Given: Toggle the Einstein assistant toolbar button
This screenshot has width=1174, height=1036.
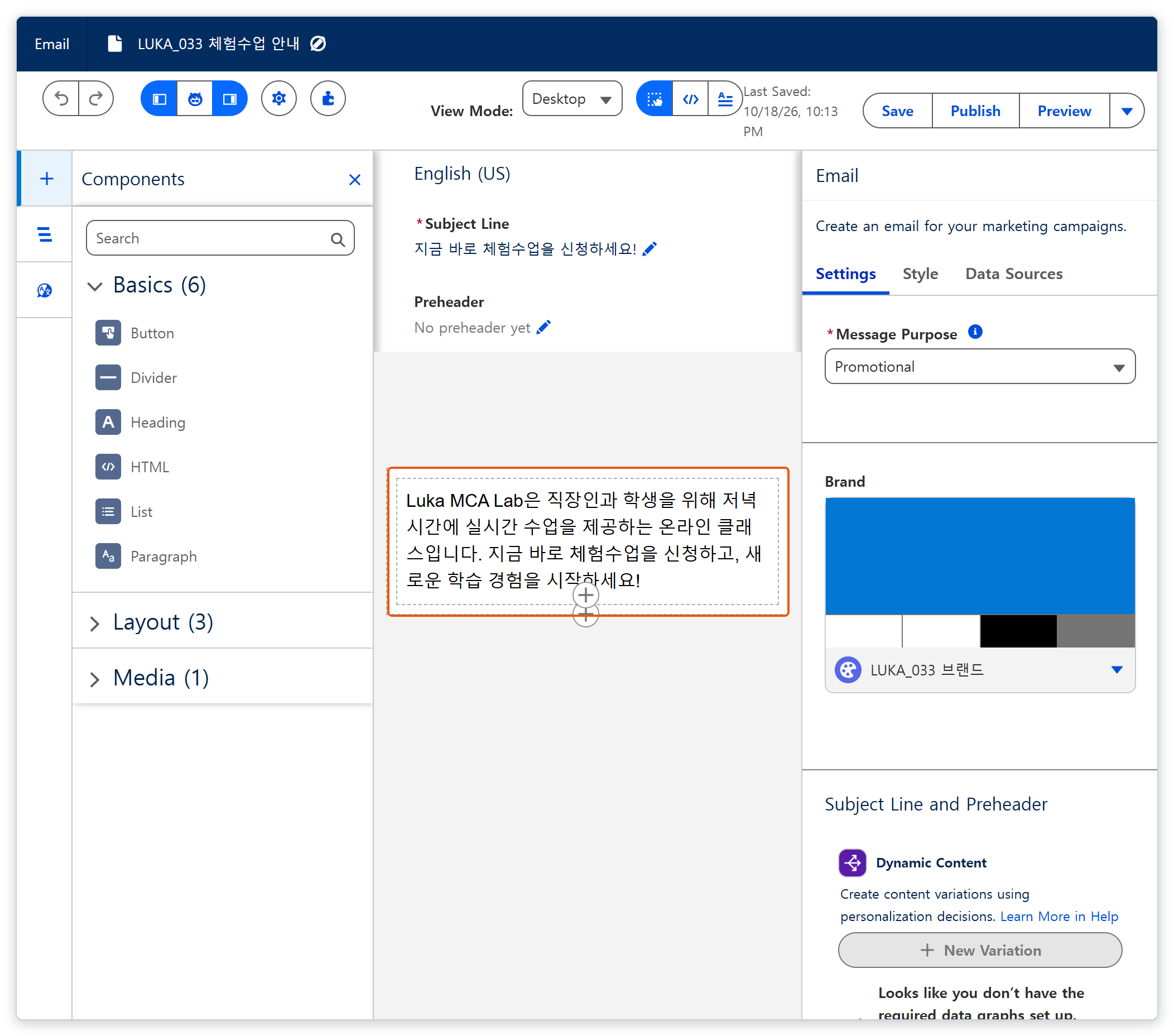Looking at the screenshot, I should 195,99.
